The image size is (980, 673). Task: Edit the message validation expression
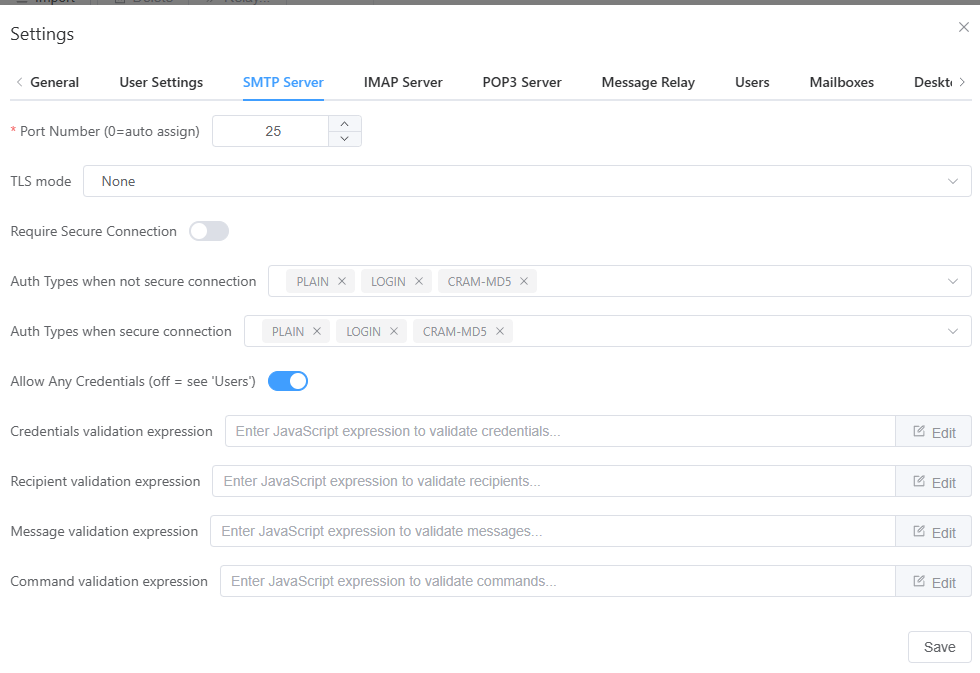pos(934,532)
